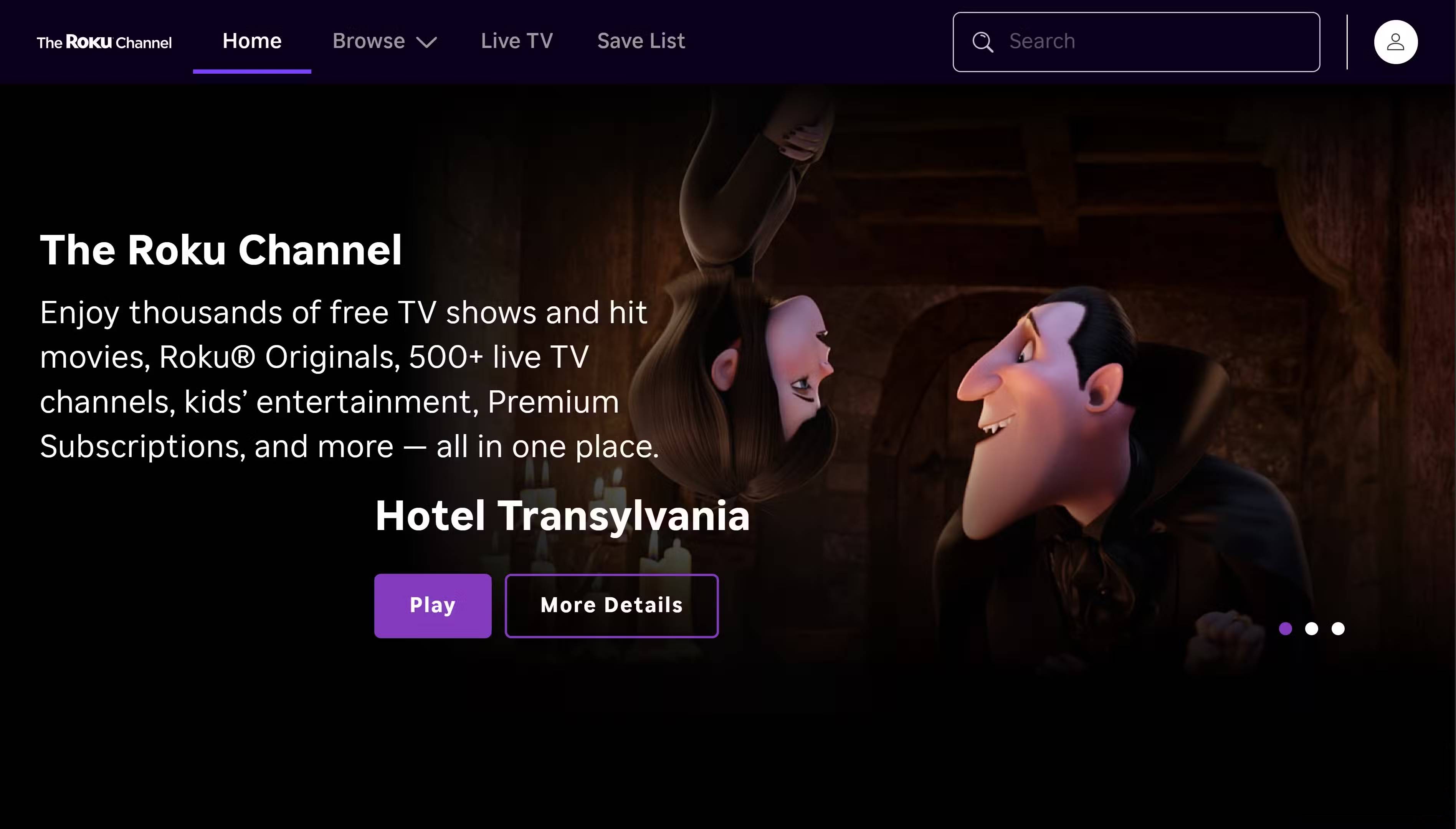Click the hero description paragraph text
The image size is (1456, 829).
(350, 379)
